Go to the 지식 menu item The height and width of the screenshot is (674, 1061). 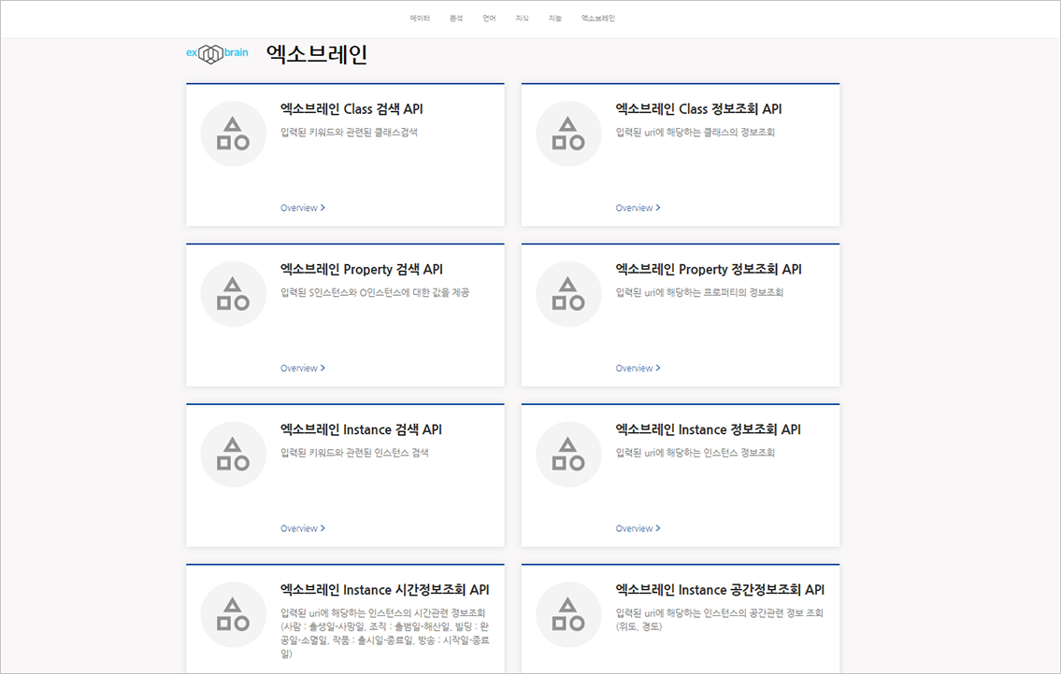click(x=522, y=18)
